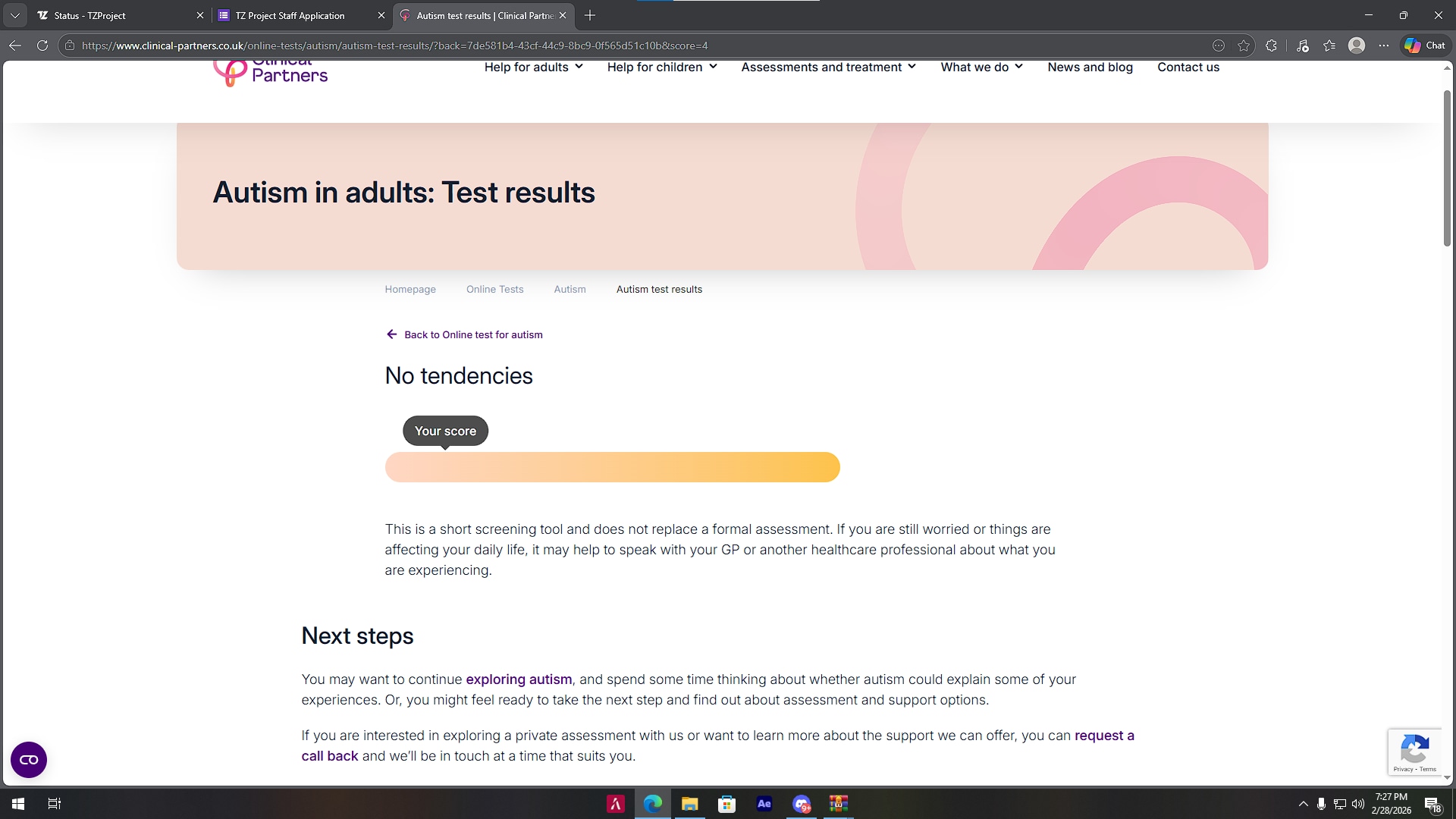Click the page vertical scrollbar
Screen dimensions: 1456x819
coord(1447,167)
